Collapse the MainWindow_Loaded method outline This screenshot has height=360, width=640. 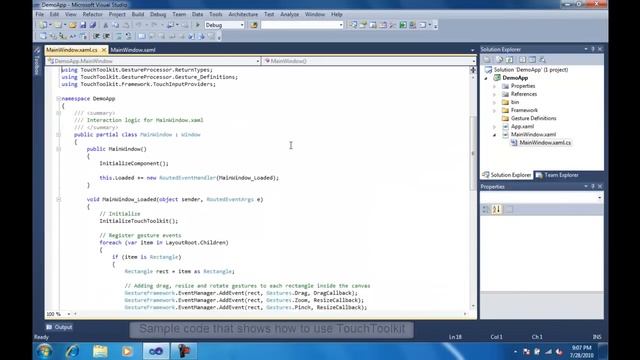58,200
